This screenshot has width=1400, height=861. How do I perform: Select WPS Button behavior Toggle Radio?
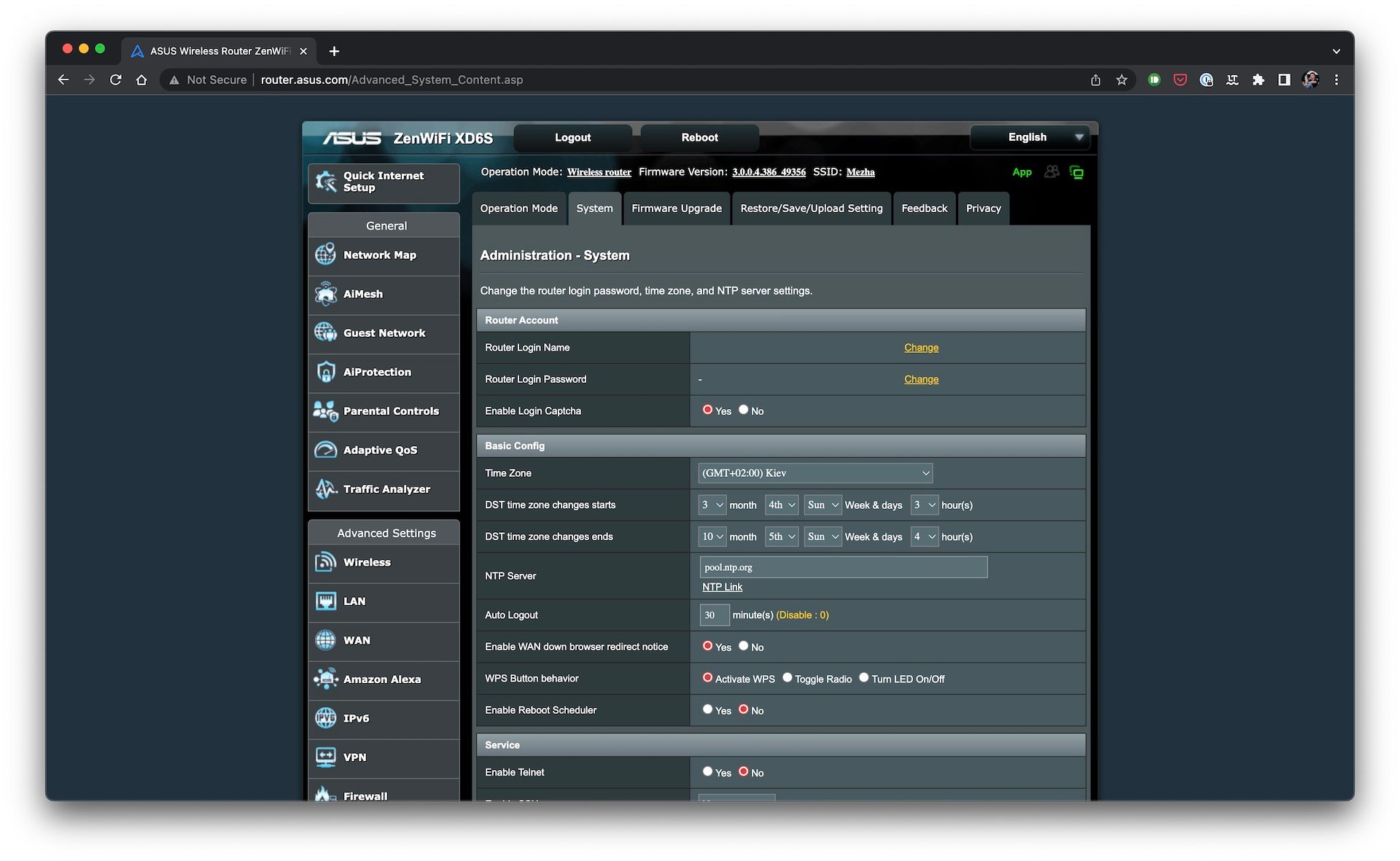coord(787,678)
